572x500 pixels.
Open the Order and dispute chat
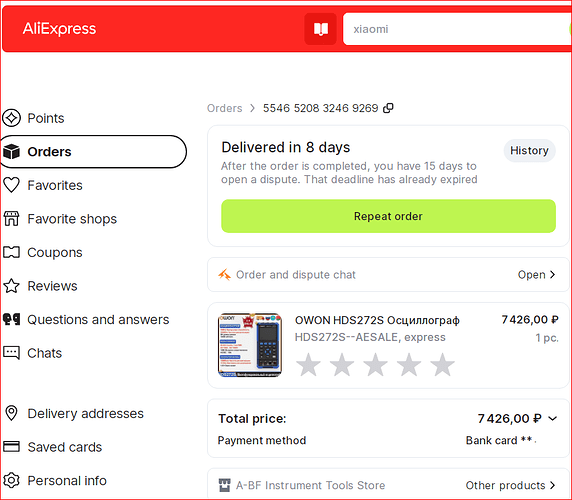(388, 275)
